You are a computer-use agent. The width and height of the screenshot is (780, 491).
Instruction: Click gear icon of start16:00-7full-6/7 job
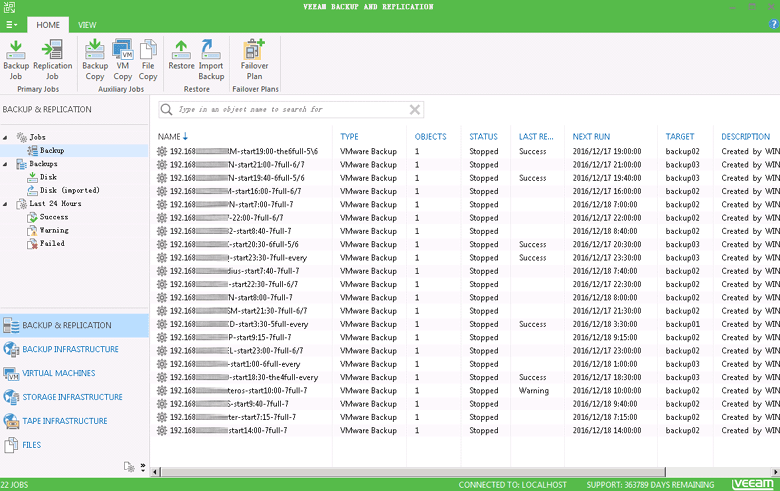point(162,191)
